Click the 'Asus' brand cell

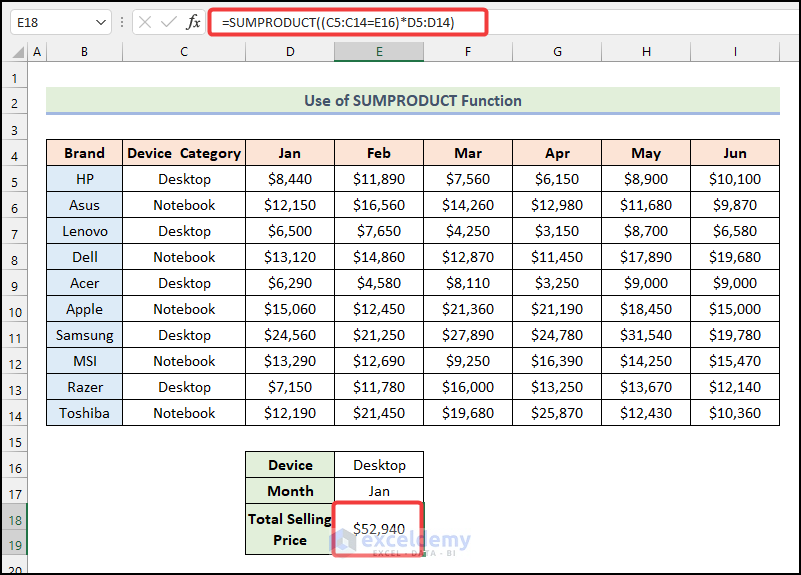(x=84, y=205)
